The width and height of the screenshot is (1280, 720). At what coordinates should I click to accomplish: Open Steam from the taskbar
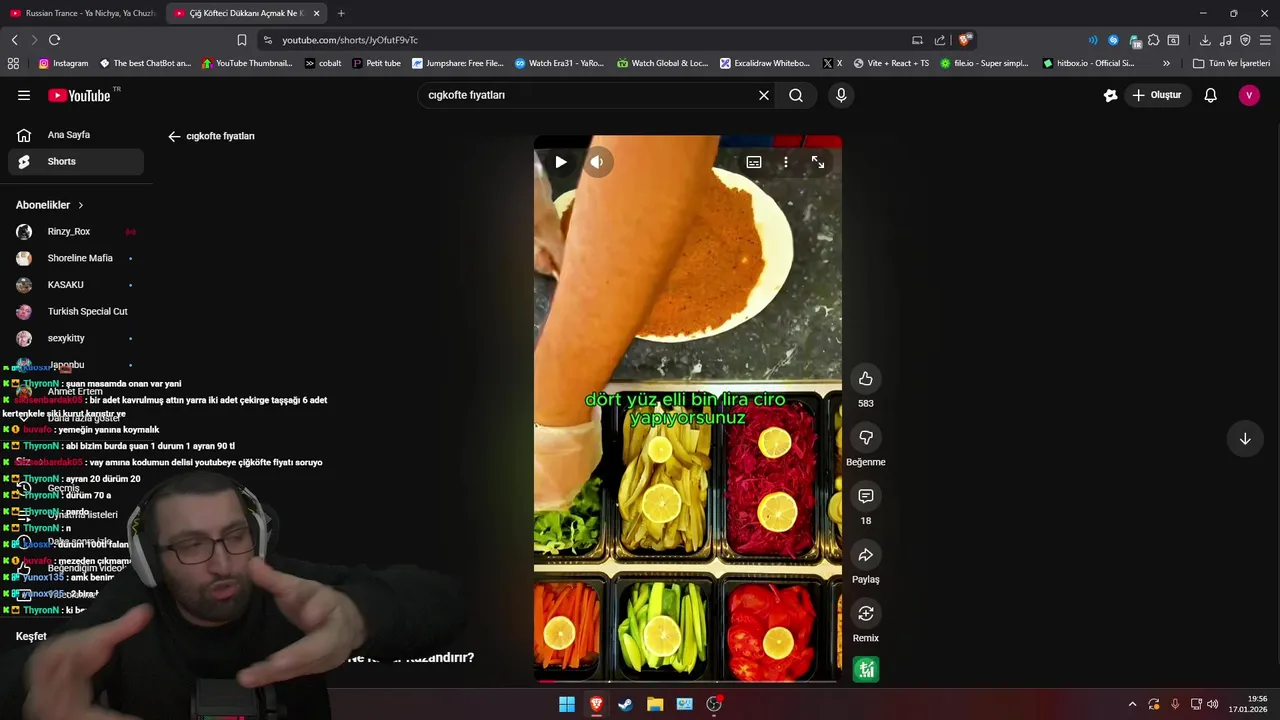coord(625,704)
